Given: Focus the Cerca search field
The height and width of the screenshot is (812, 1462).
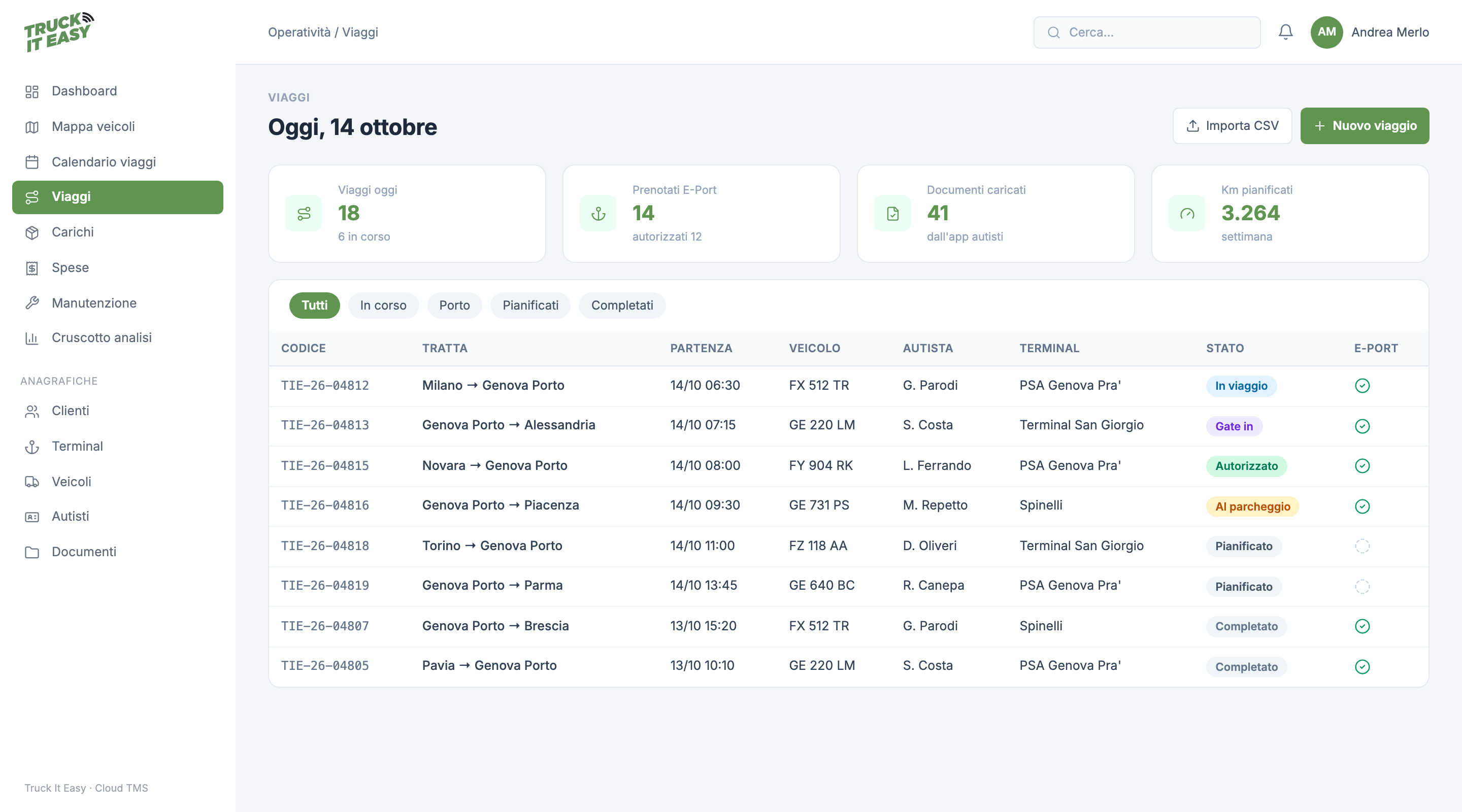Looking at the screenshot, I should (1147, 32).
